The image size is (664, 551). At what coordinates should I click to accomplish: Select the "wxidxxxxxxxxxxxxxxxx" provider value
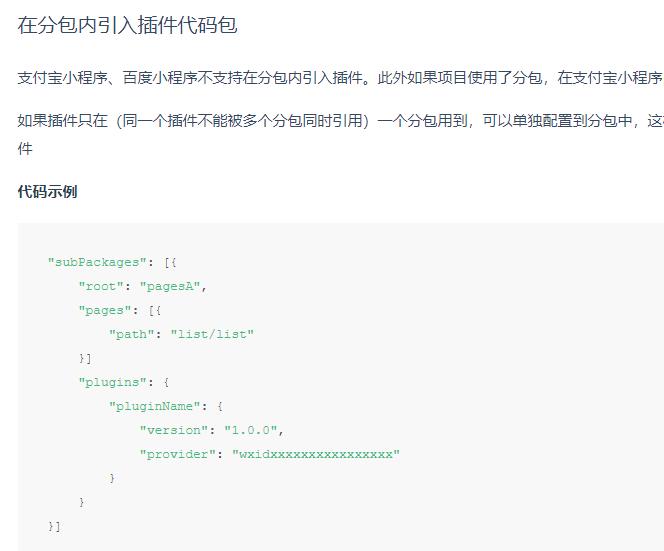(x=316, y=454)
